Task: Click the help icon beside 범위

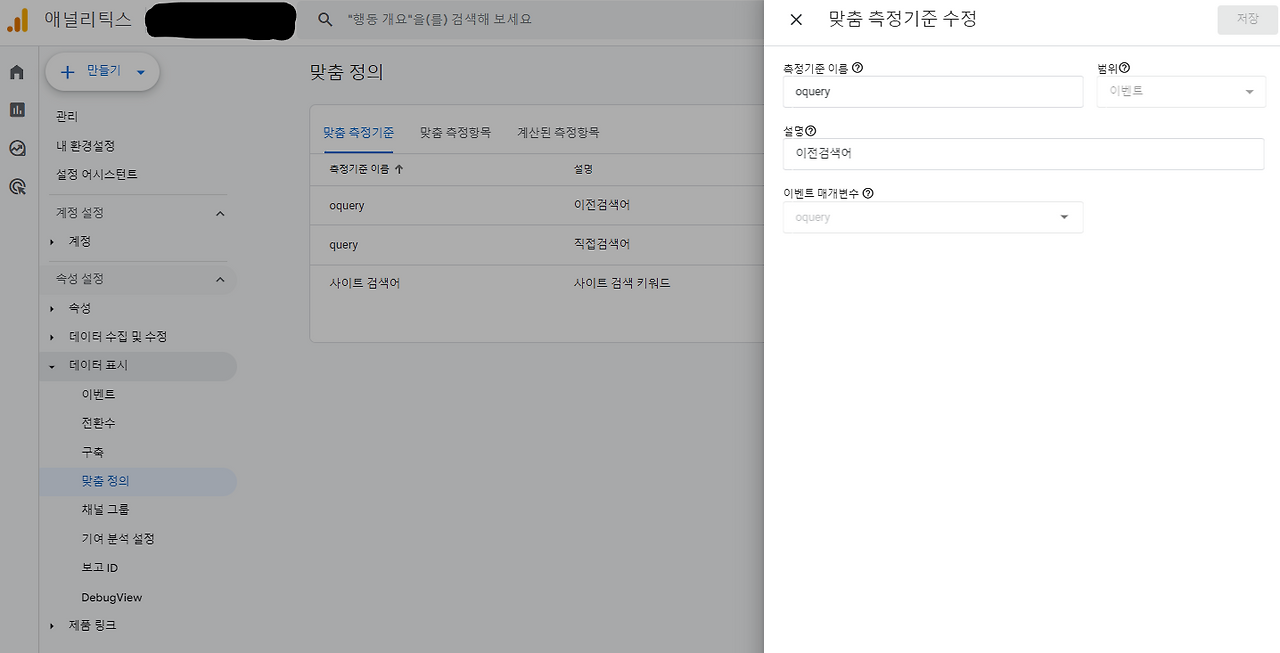Action: (1125, 67)
